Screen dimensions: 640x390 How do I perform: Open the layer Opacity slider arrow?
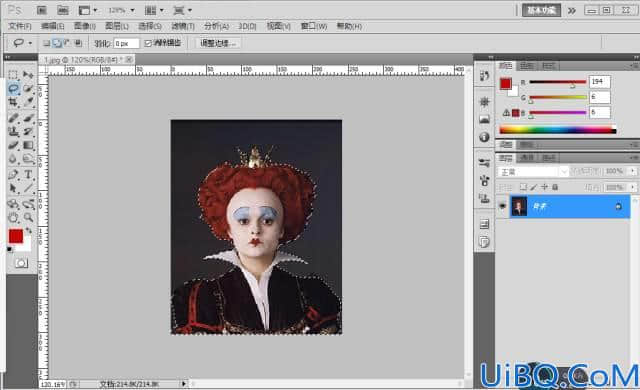tap(633, 171)
